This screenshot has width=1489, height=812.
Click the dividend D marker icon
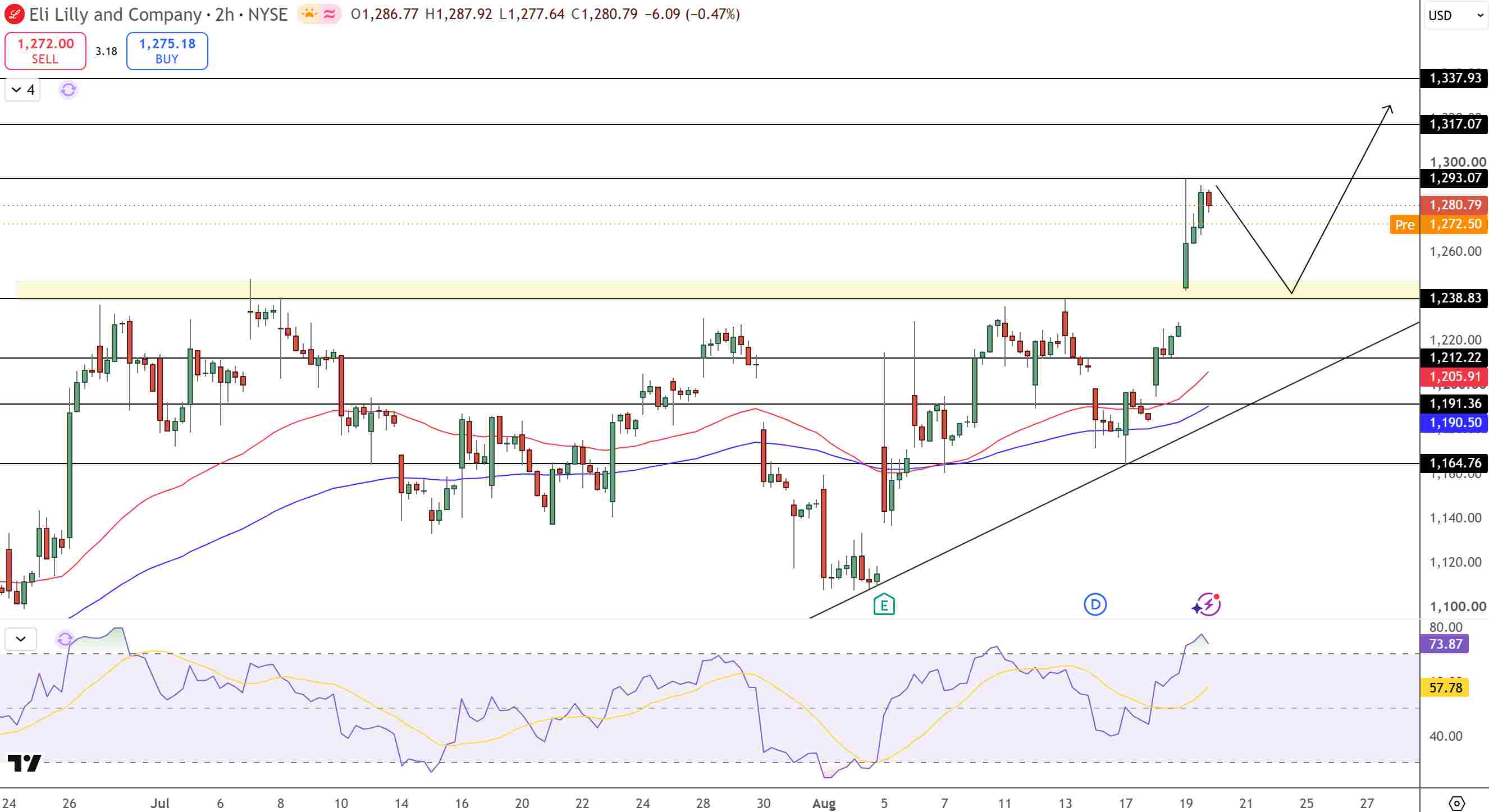point(1095,605)
